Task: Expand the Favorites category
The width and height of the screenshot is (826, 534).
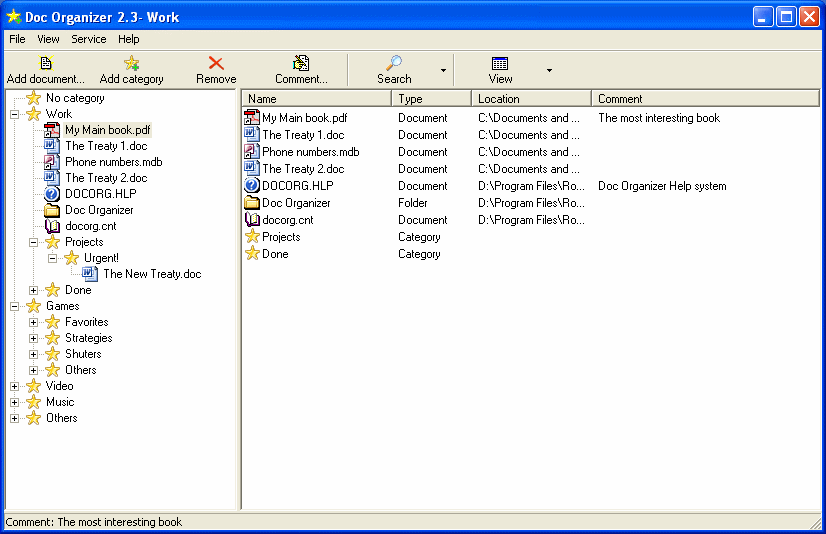Action: click(x=33, y=322)
